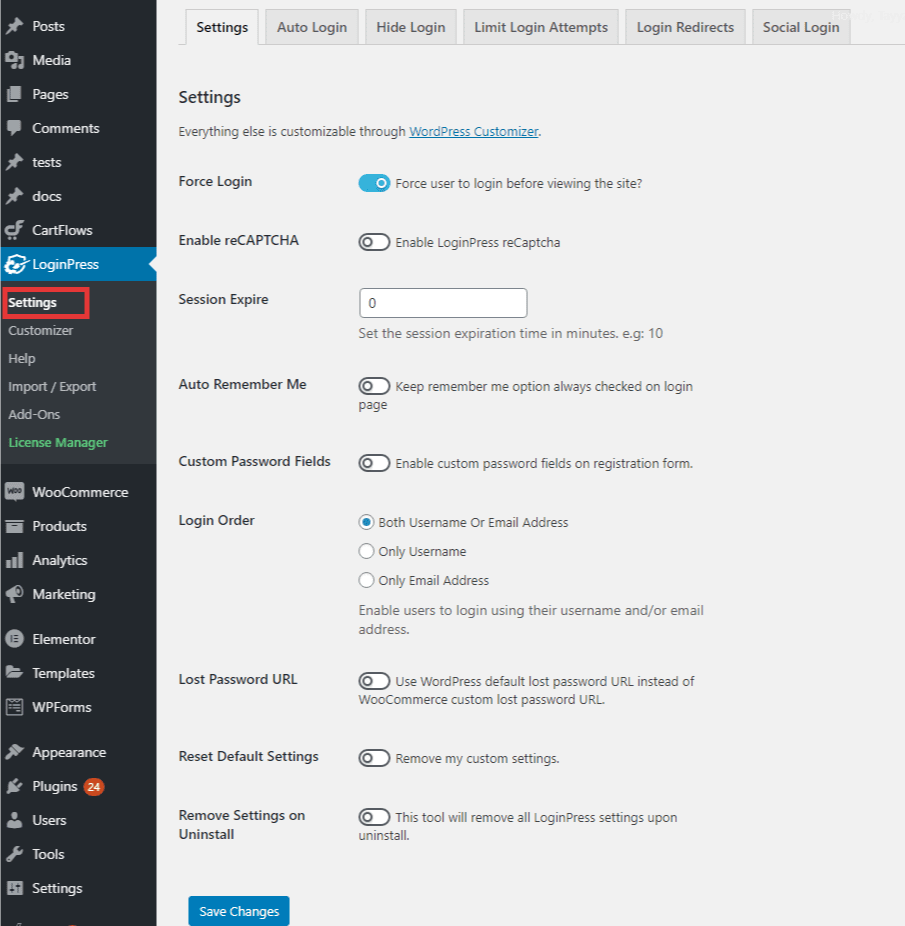Open Add-Ons submenu item
905x926 pixels.
tap(34, 415)
